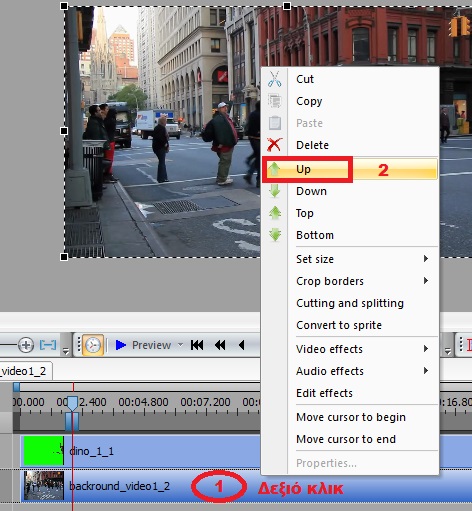Expand the Crop borders submenu
Screen dimensions: 472x511
click(x=350, y=281)
